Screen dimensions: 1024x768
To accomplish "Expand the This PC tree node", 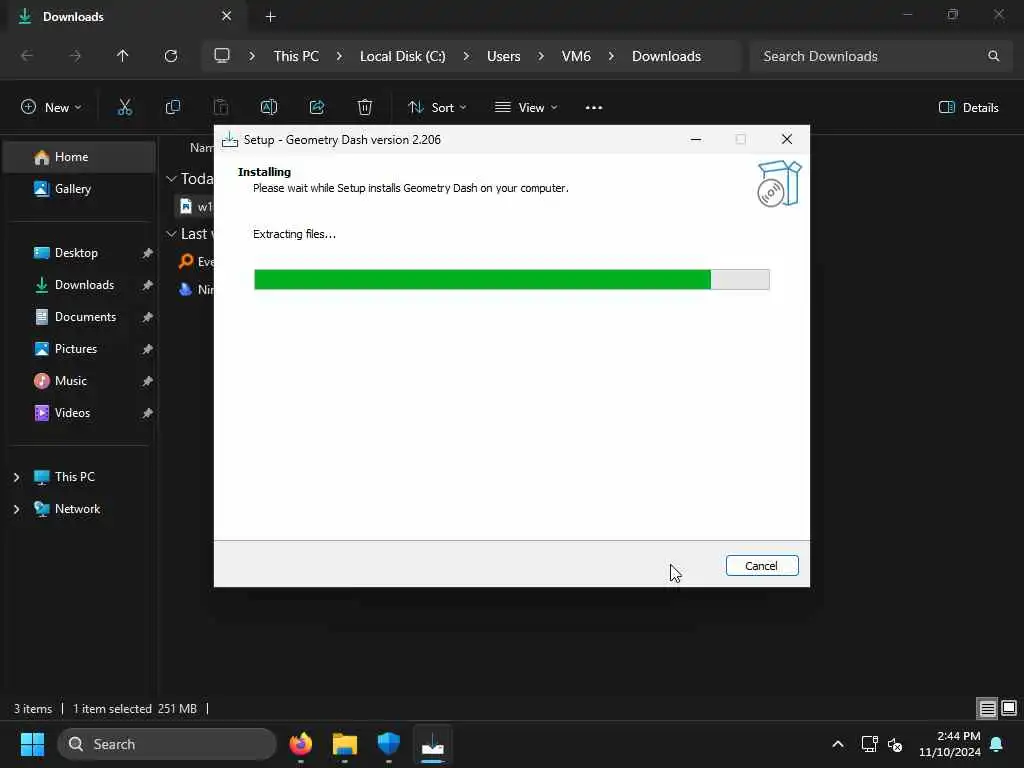I will (16, 477).
